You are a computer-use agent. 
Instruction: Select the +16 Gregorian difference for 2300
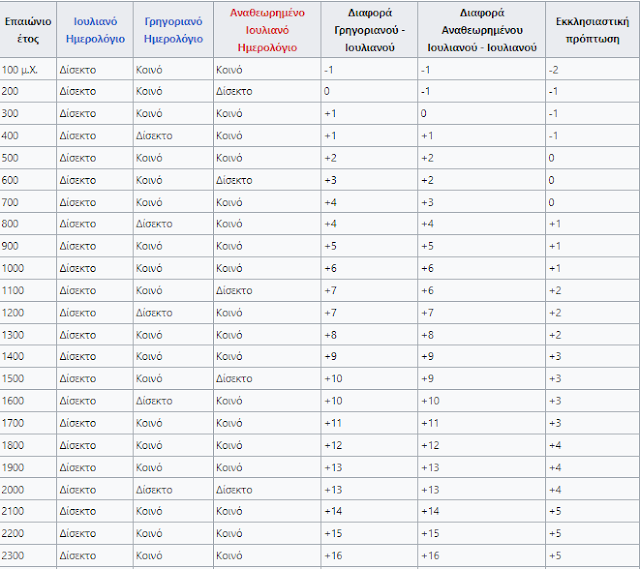333,555
